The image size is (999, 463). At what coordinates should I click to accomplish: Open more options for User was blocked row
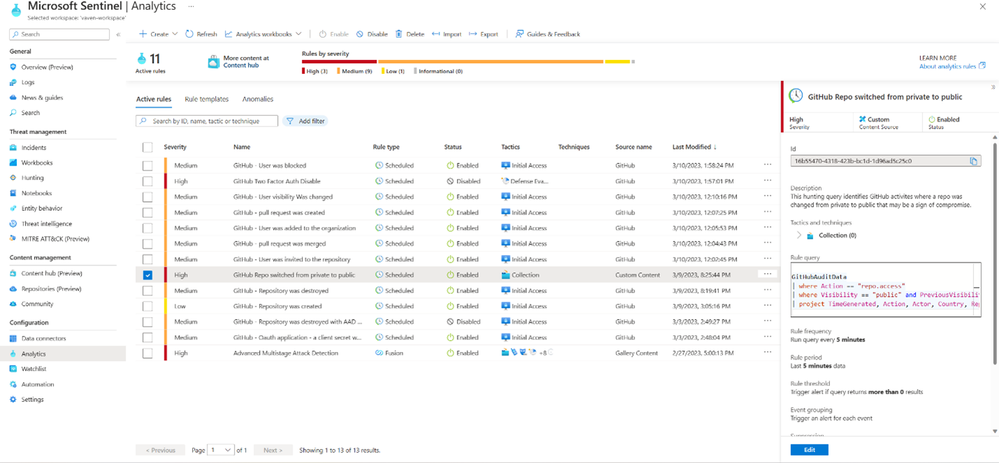pyautogui.click(x=767, y=166)
